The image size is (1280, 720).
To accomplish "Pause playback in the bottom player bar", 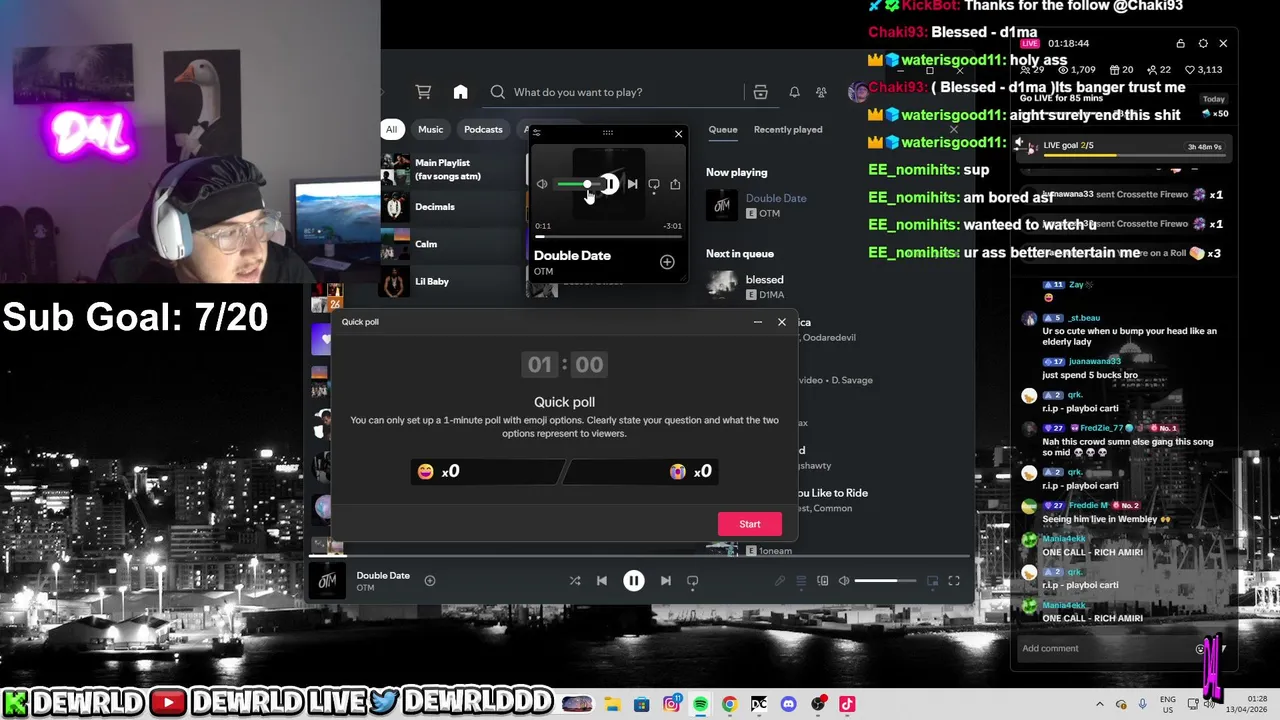I will (633, 581).
